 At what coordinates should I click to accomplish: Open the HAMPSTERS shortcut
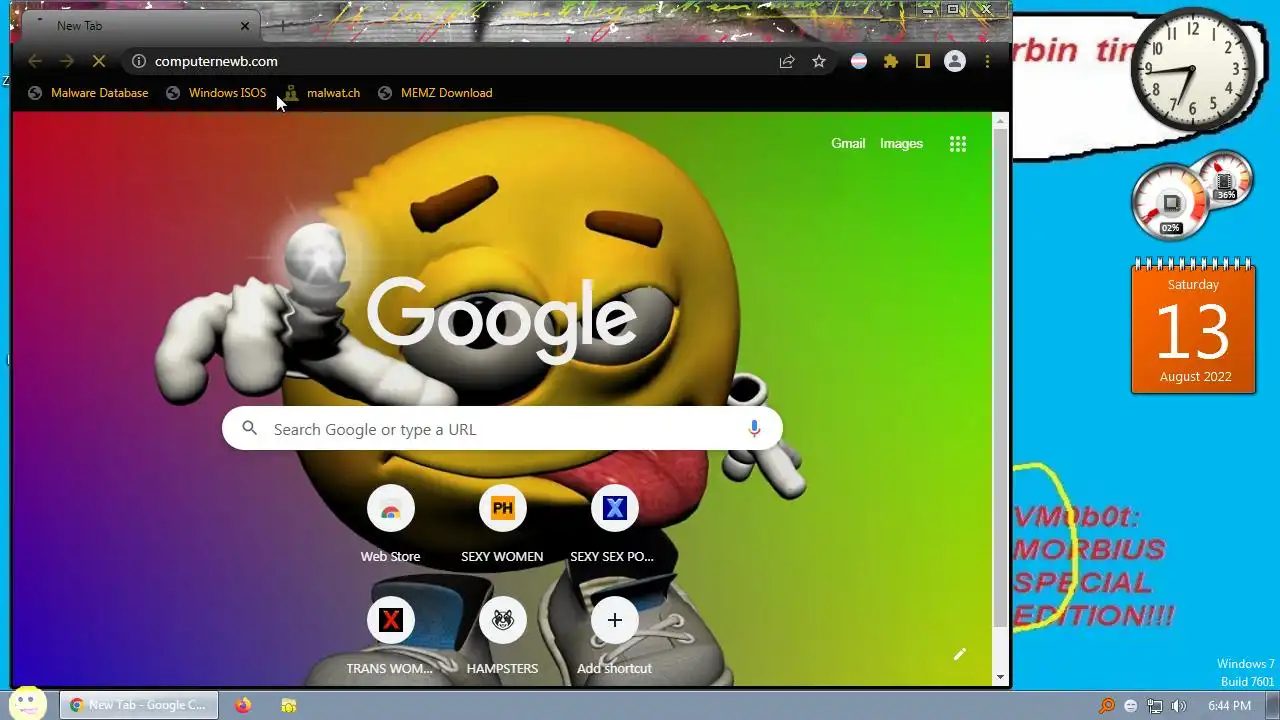click(x=502, y=636)
